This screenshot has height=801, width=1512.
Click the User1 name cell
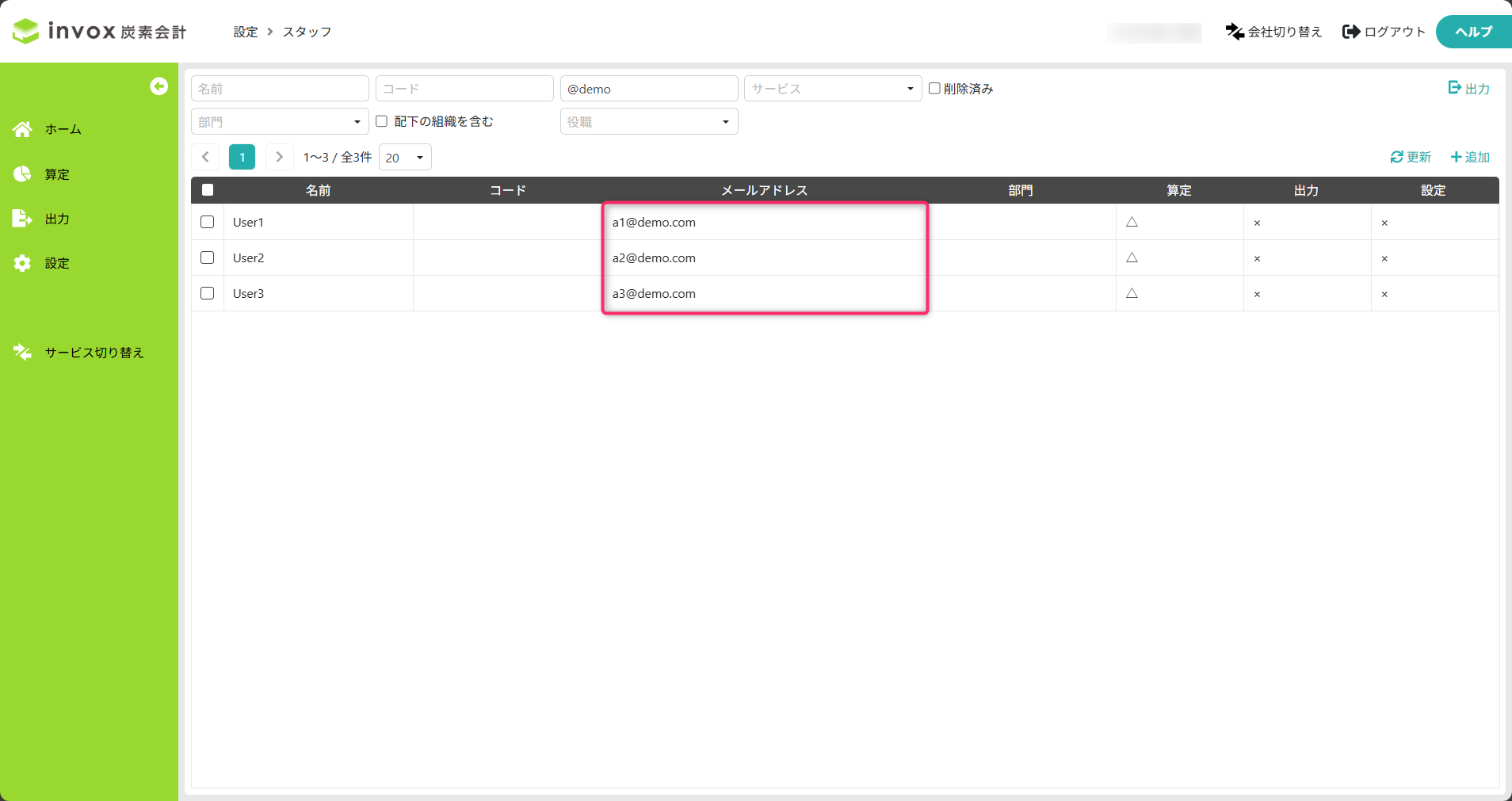click(x=319, y=222)
